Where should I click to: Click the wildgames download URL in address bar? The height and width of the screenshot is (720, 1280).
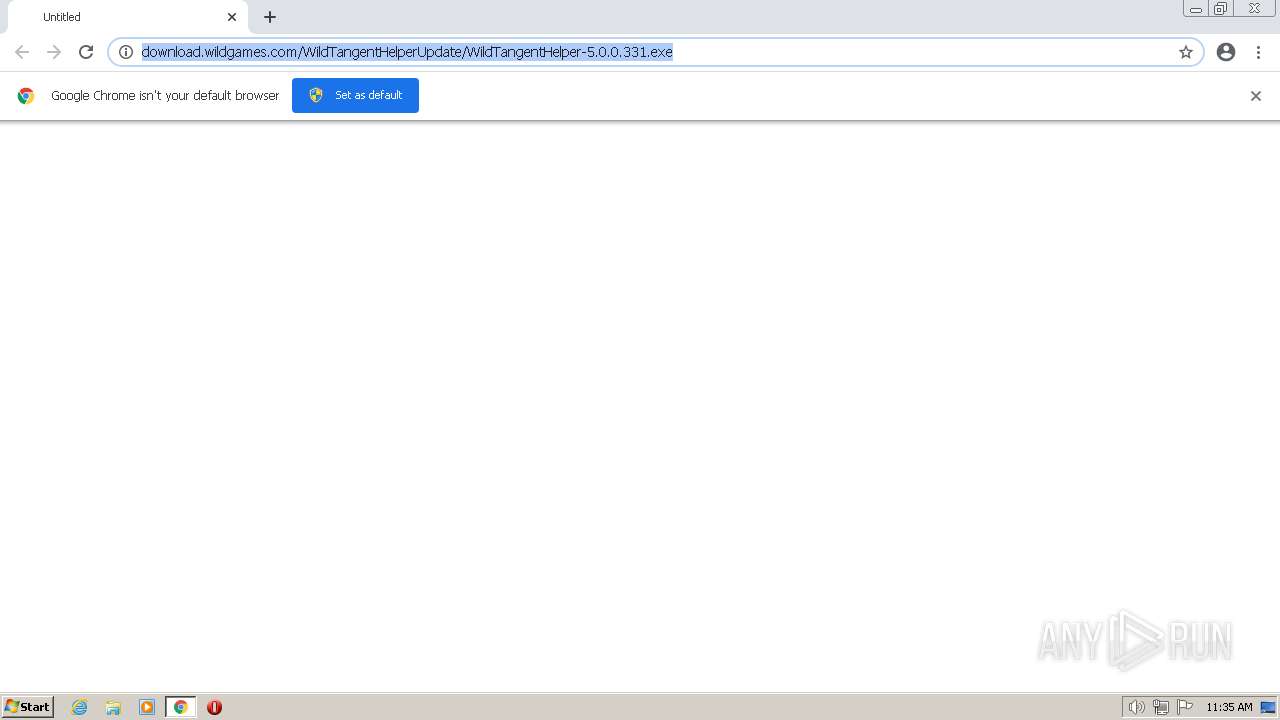click(x=407, y=52)
